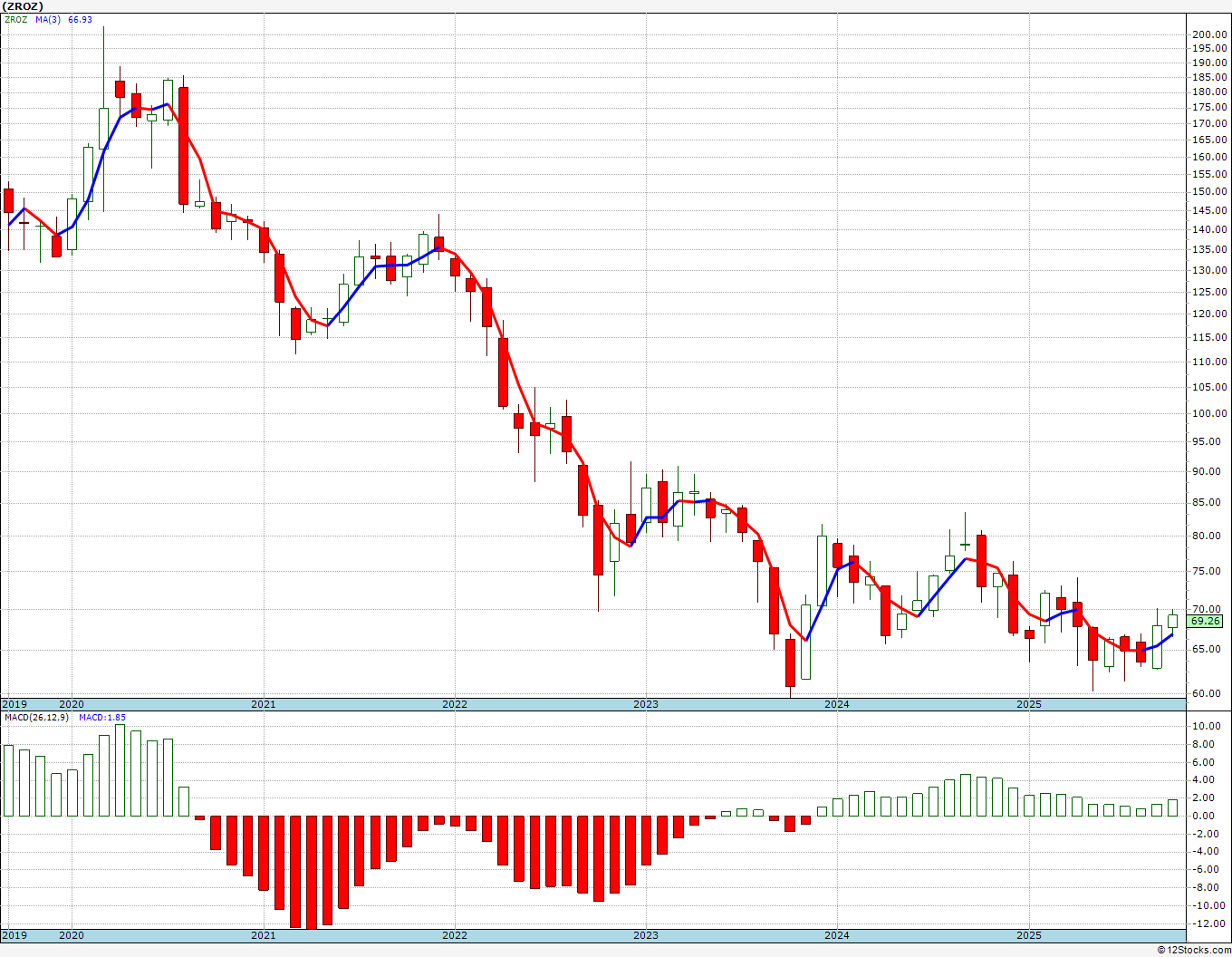Select the MACD:1.85 value readout
The height and width of the screenshot is (957, 1232).
coord(102,718)
